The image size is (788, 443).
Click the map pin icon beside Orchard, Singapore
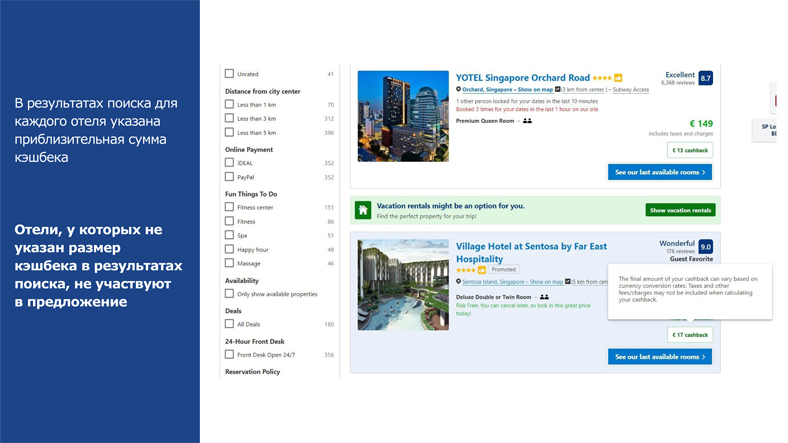tap(458, 89)
